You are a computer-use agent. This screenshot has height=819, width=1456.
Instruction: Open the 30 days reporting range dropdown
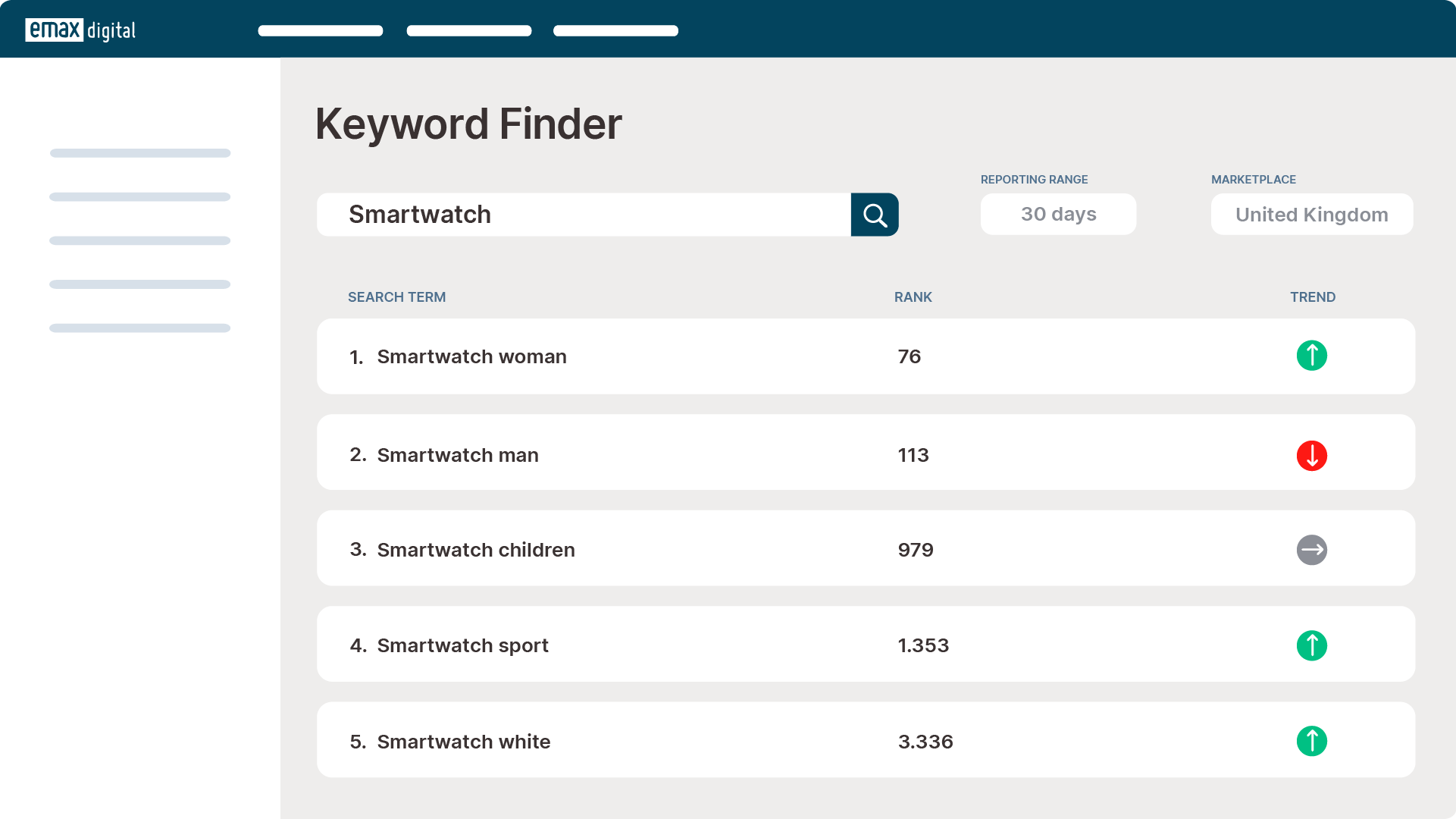(1058, 215)
